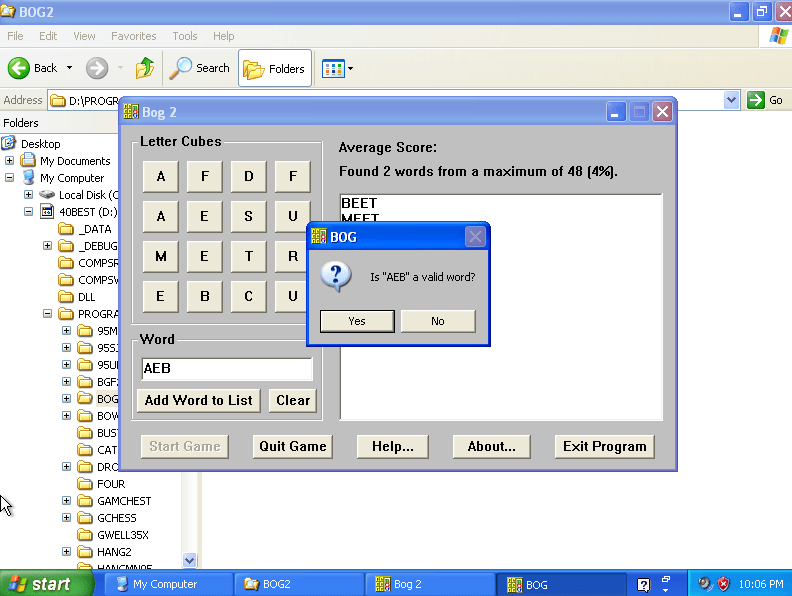Choose No in the BOG dialog
This screenshot has width=792, height=596.
pyautogui.click(x=437, y=321)
